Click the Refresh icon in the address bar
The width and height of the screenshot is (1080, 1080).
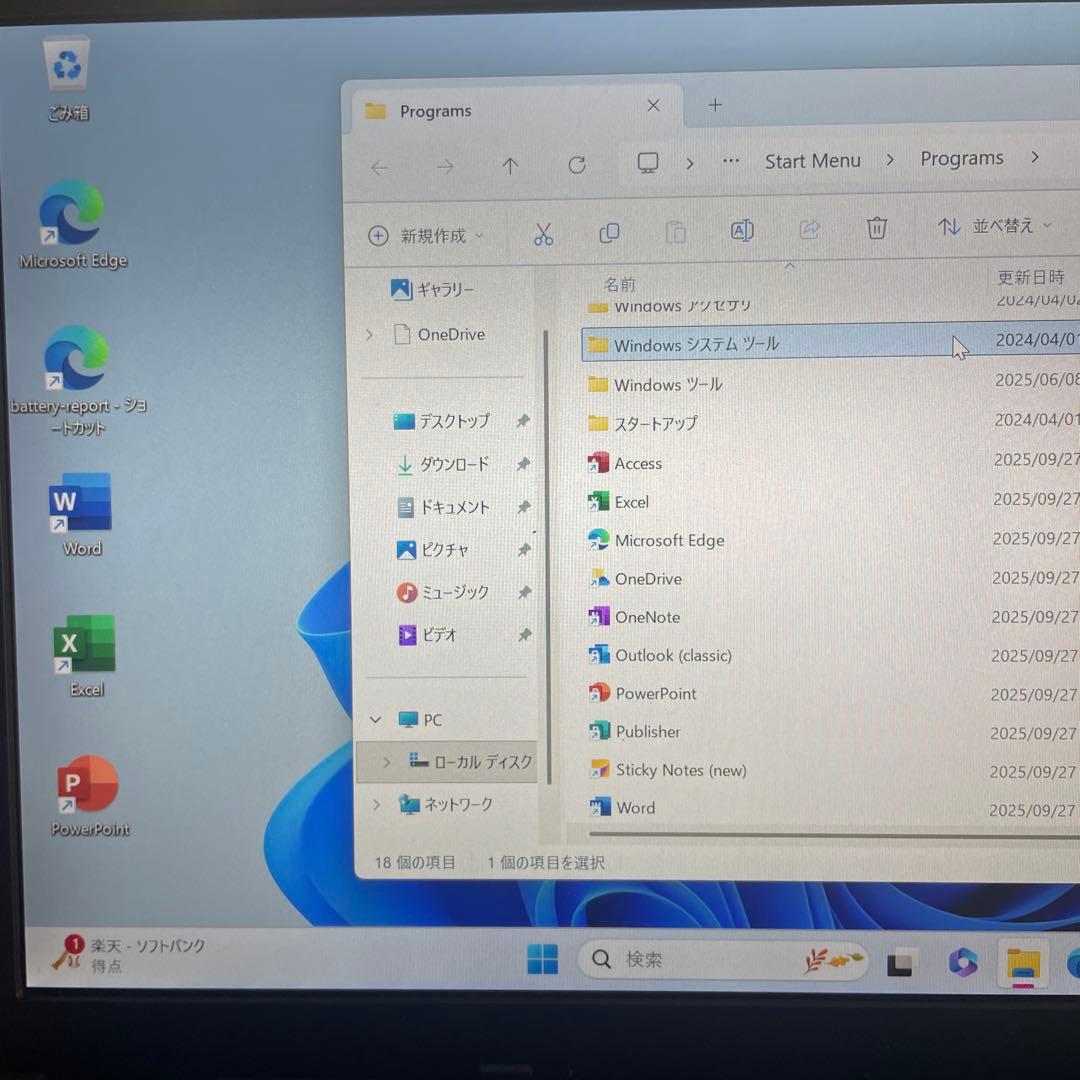tap(577, 165)
